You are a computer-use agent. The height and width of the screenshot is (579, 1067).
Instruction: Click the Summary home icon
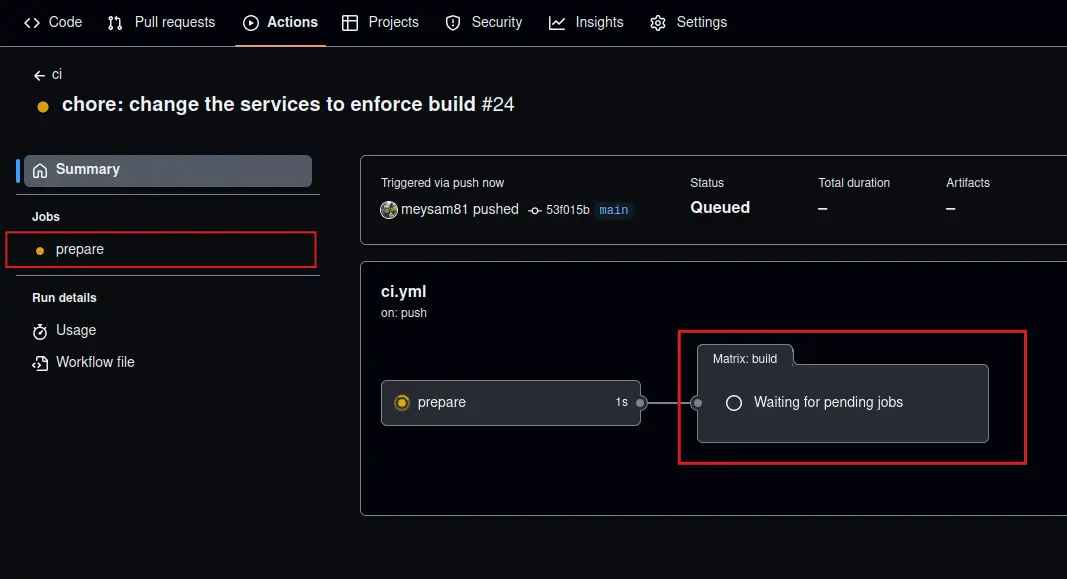point(40,170)
